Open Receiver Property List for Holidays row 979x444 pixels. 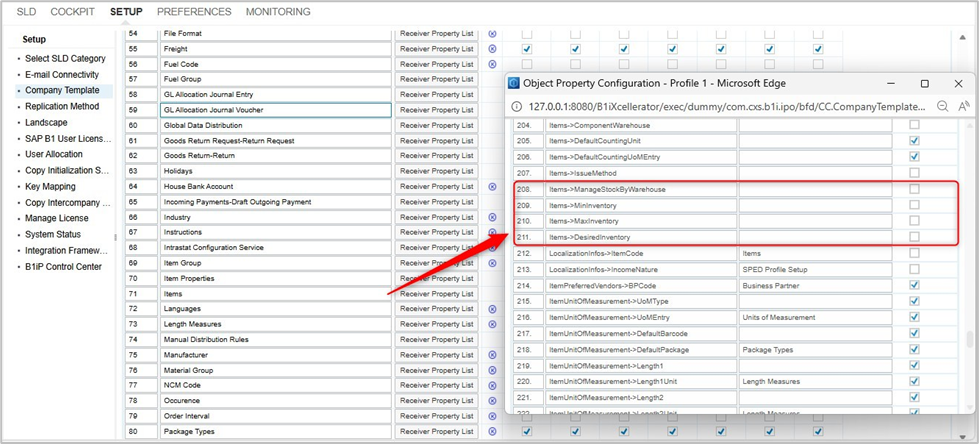click(x=436, y=171)
